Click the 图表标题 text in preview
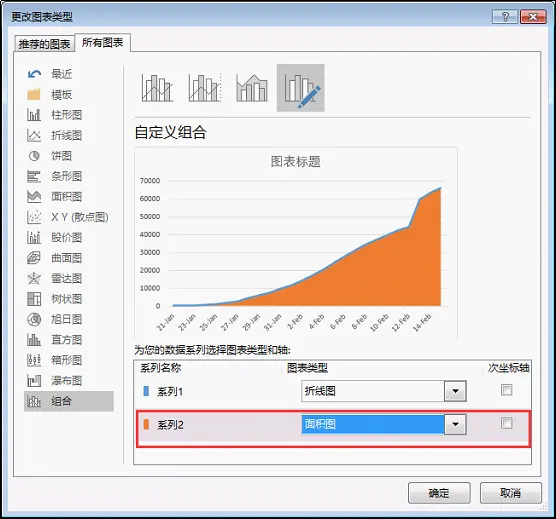The image size is (556, 519). 296,162
